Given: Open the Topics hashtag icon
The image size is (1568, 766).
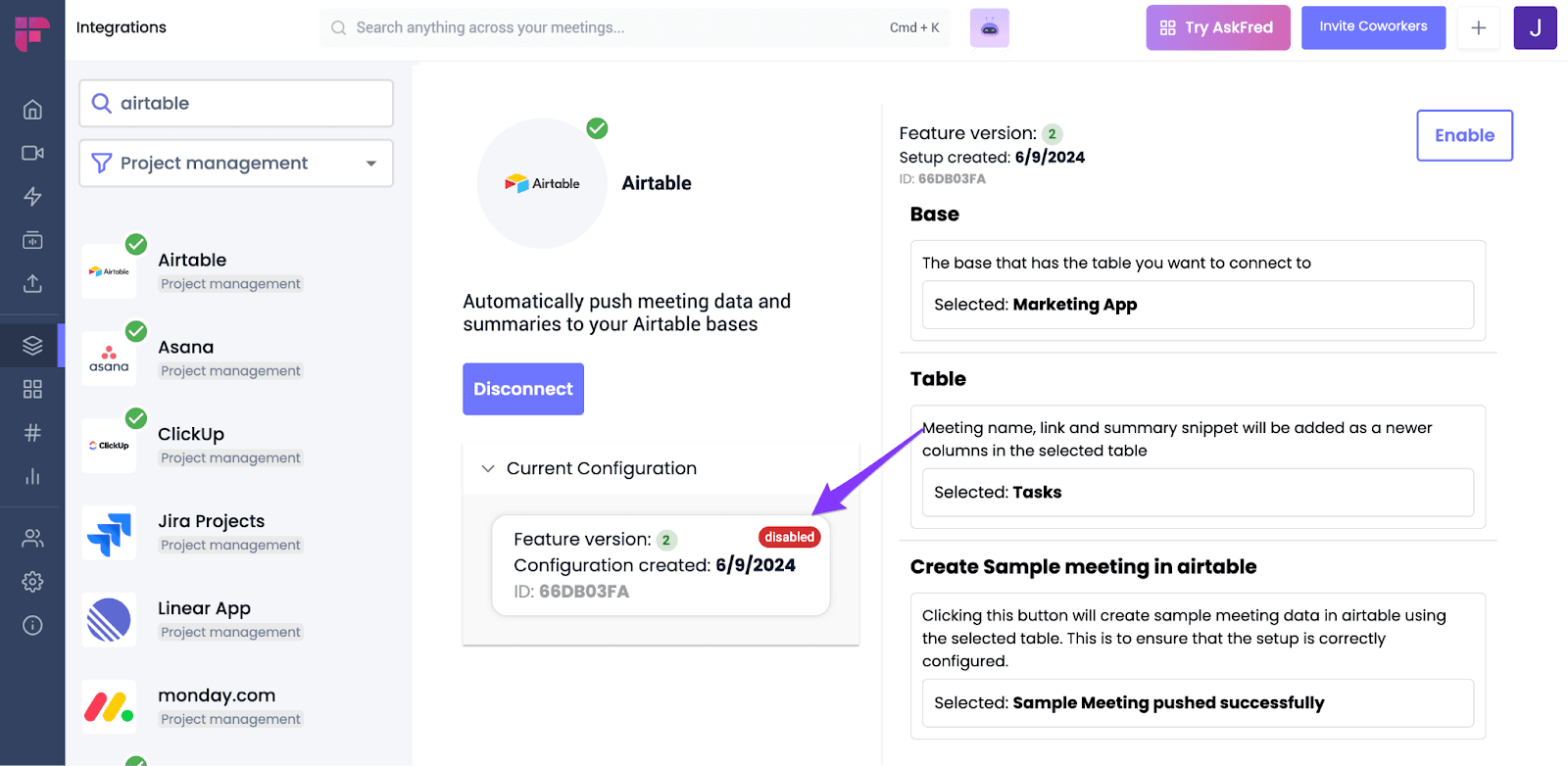Looking at the screenshot, I should pos(32,433).
